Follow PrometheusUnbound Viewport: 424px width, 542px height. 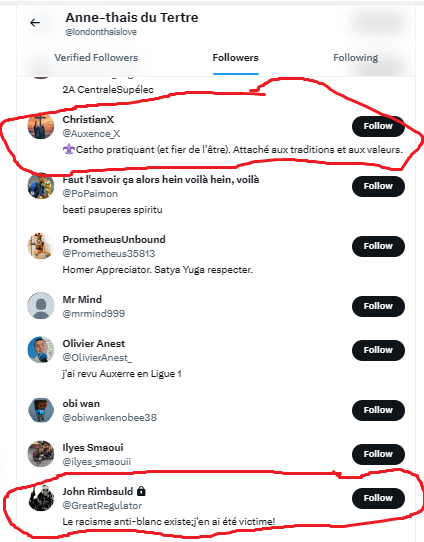point(378,246)
